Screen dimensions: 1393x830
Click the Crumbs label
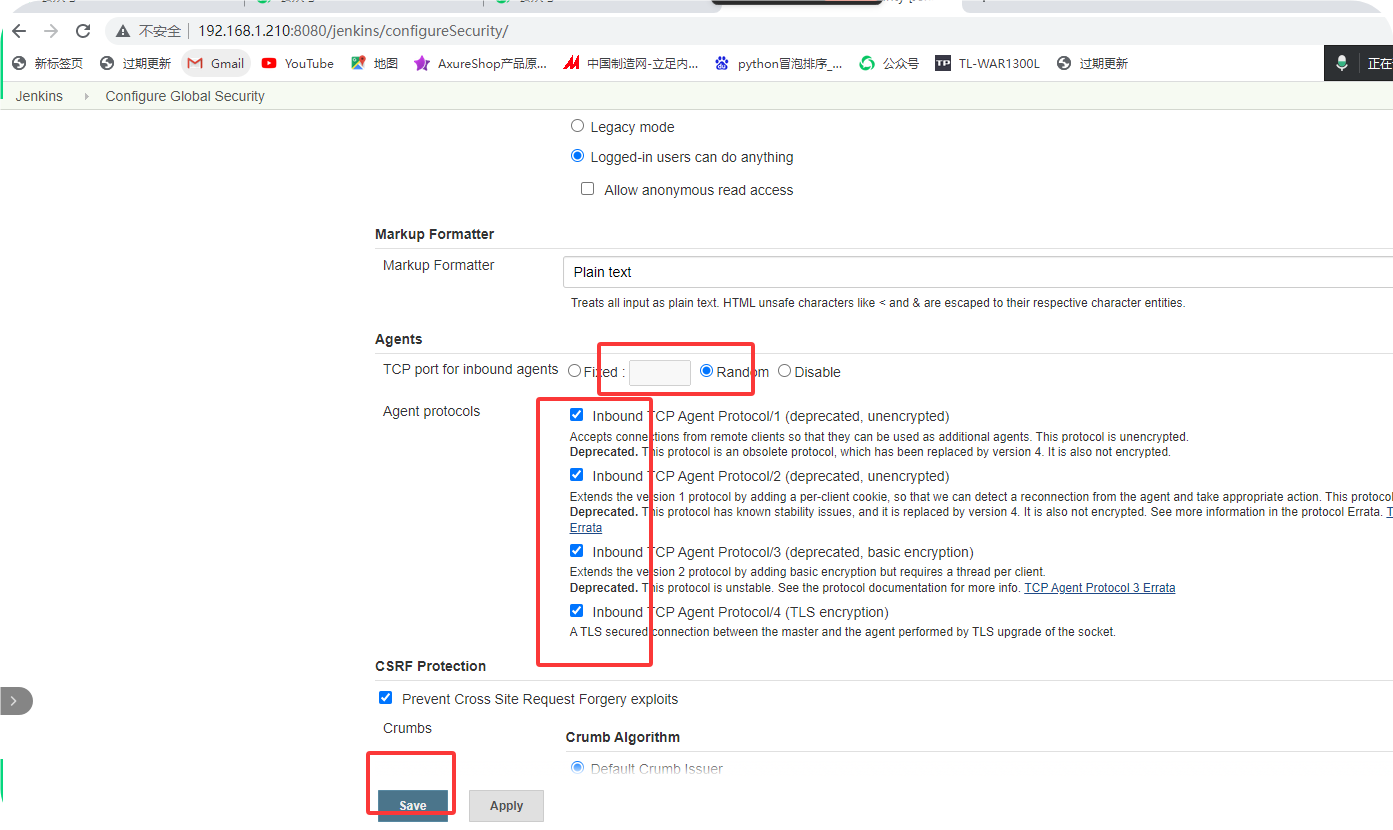(x=408, y=728)
